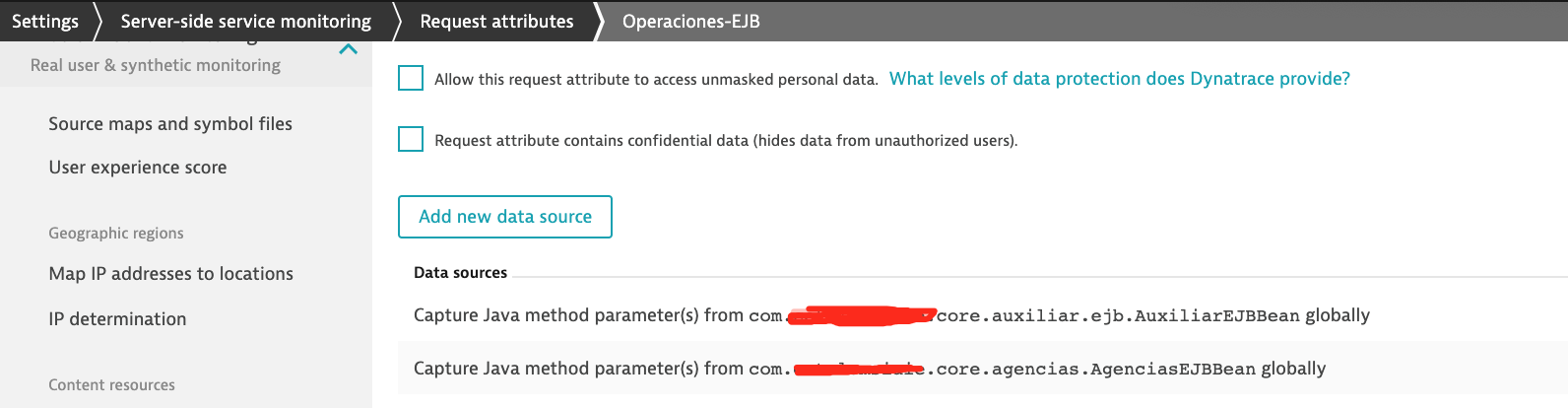Expand the AuxiliarEJBBean data source row

click(x=891, y=315)
